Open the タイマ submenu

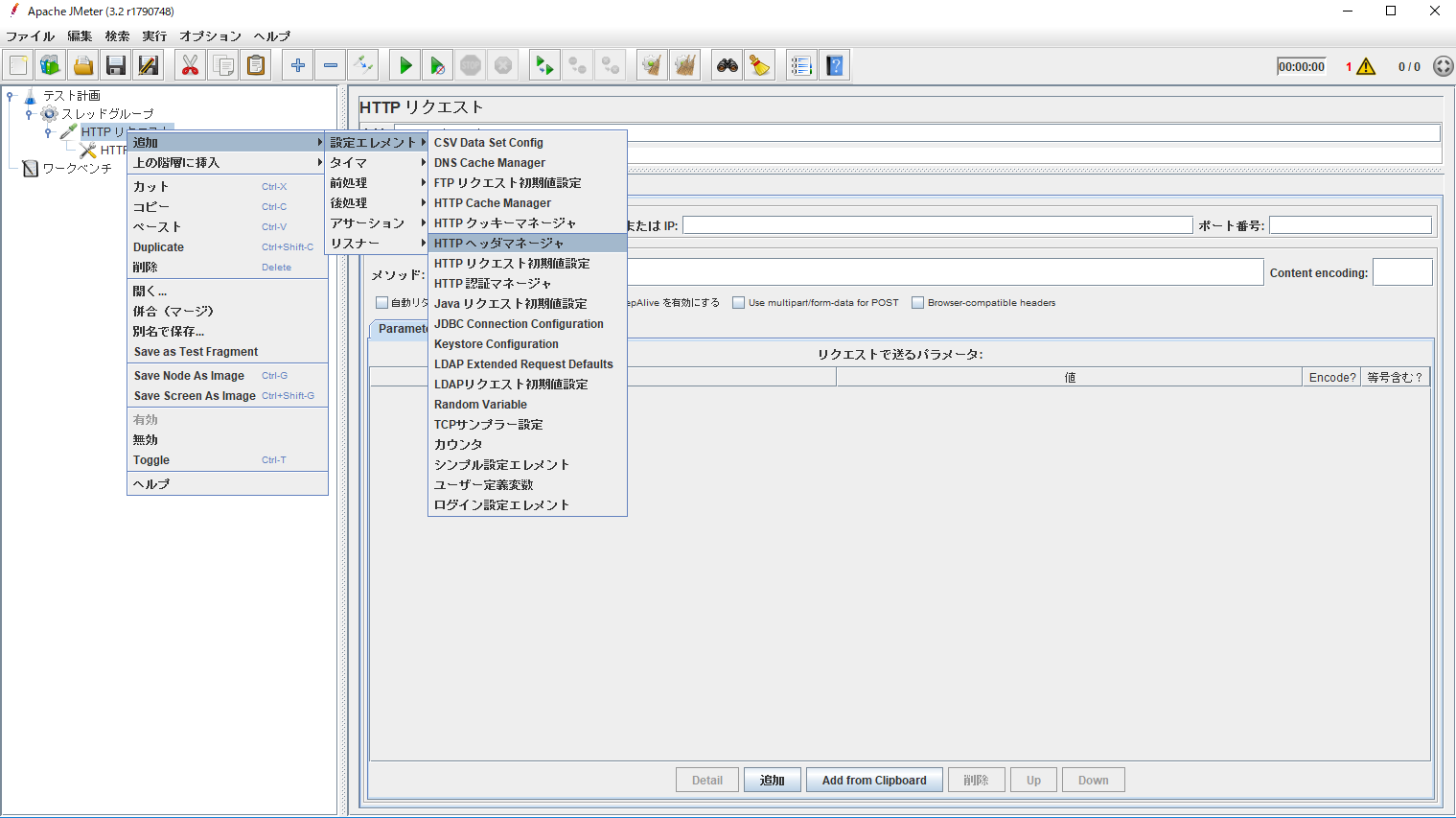[376, 162]
